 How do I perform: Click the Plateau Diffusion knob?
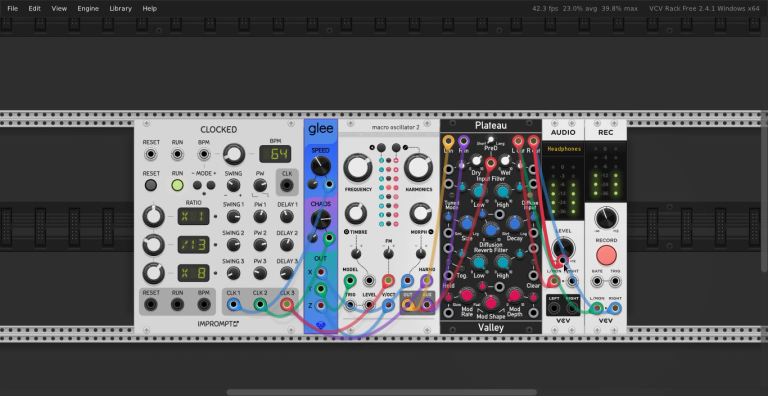click(x=491, y=229)
